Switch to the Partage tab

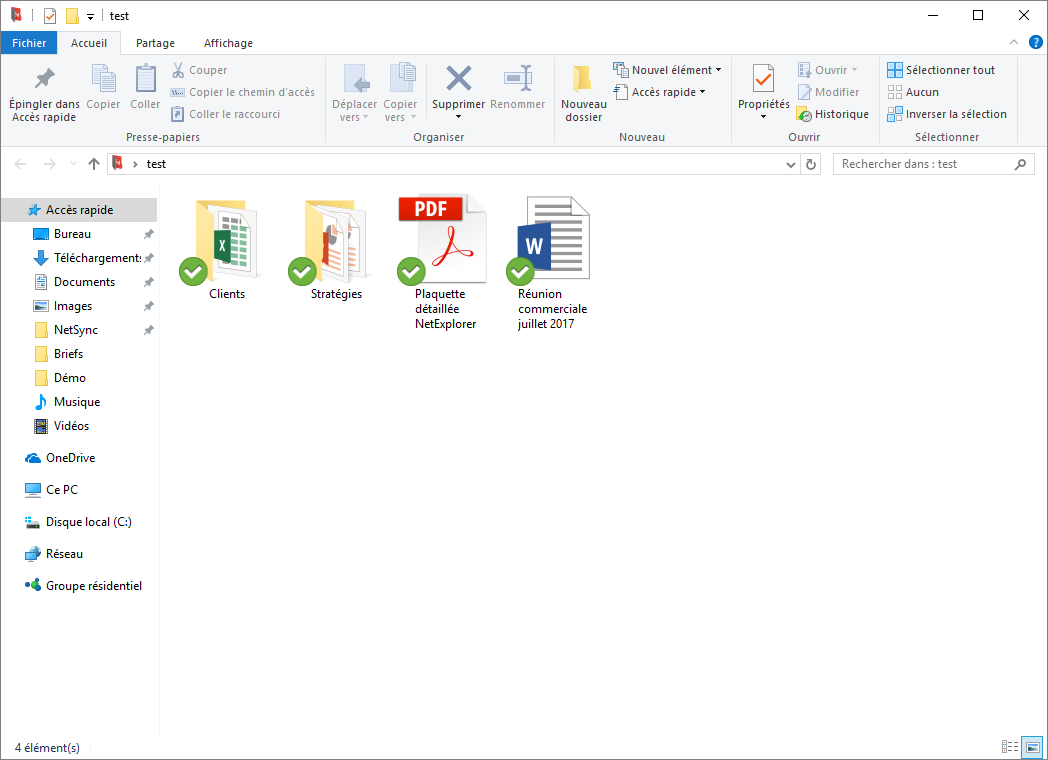pos(155,43)
